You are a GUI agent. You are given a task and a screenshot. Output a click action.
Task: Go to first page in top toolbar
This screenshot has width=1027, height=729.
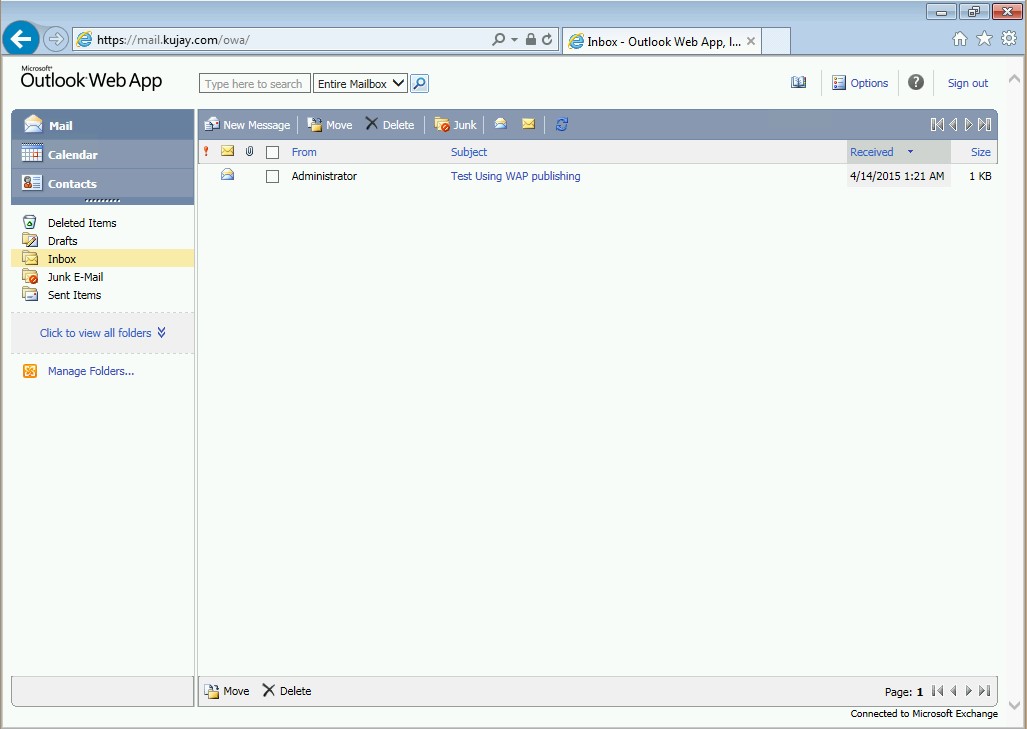point(937,124)
